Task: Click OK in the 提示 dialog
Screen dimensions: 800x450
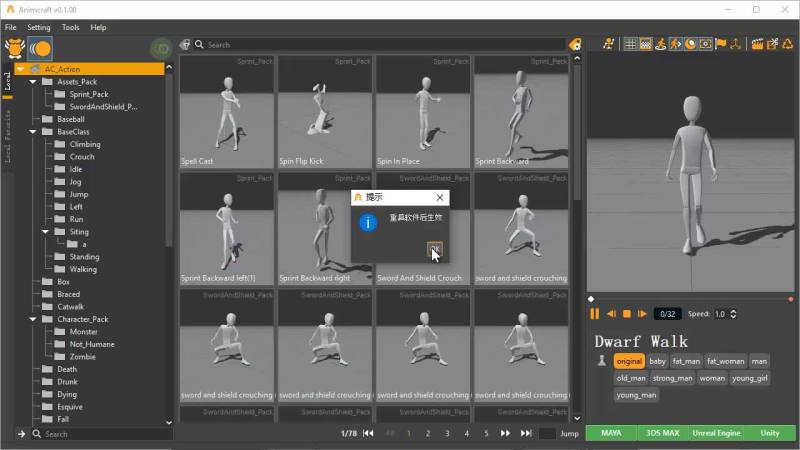Action: click(x=435, y=249)
